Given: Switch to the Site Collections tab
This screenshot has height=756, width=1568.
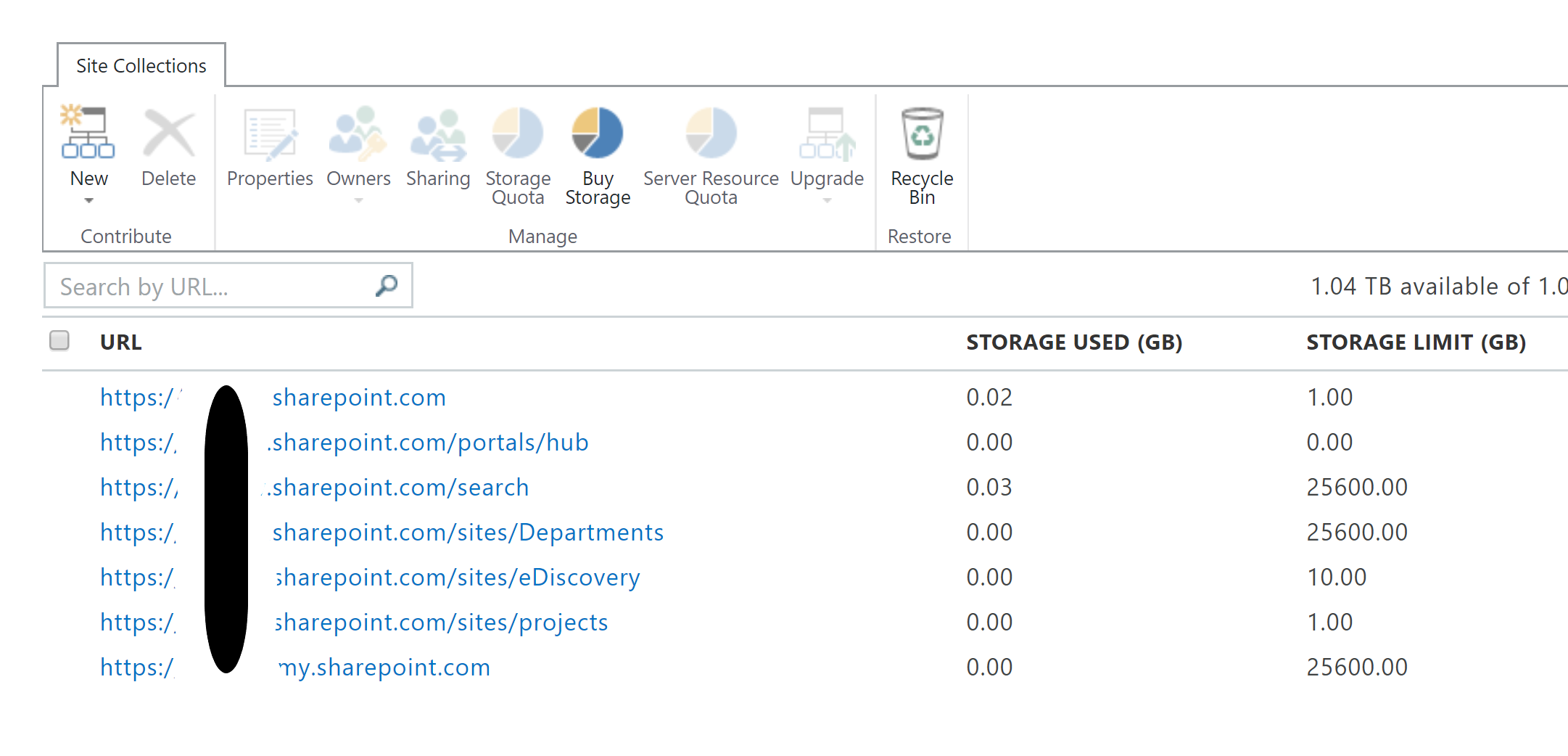Looking at the screenshot, I should (141, 65).
